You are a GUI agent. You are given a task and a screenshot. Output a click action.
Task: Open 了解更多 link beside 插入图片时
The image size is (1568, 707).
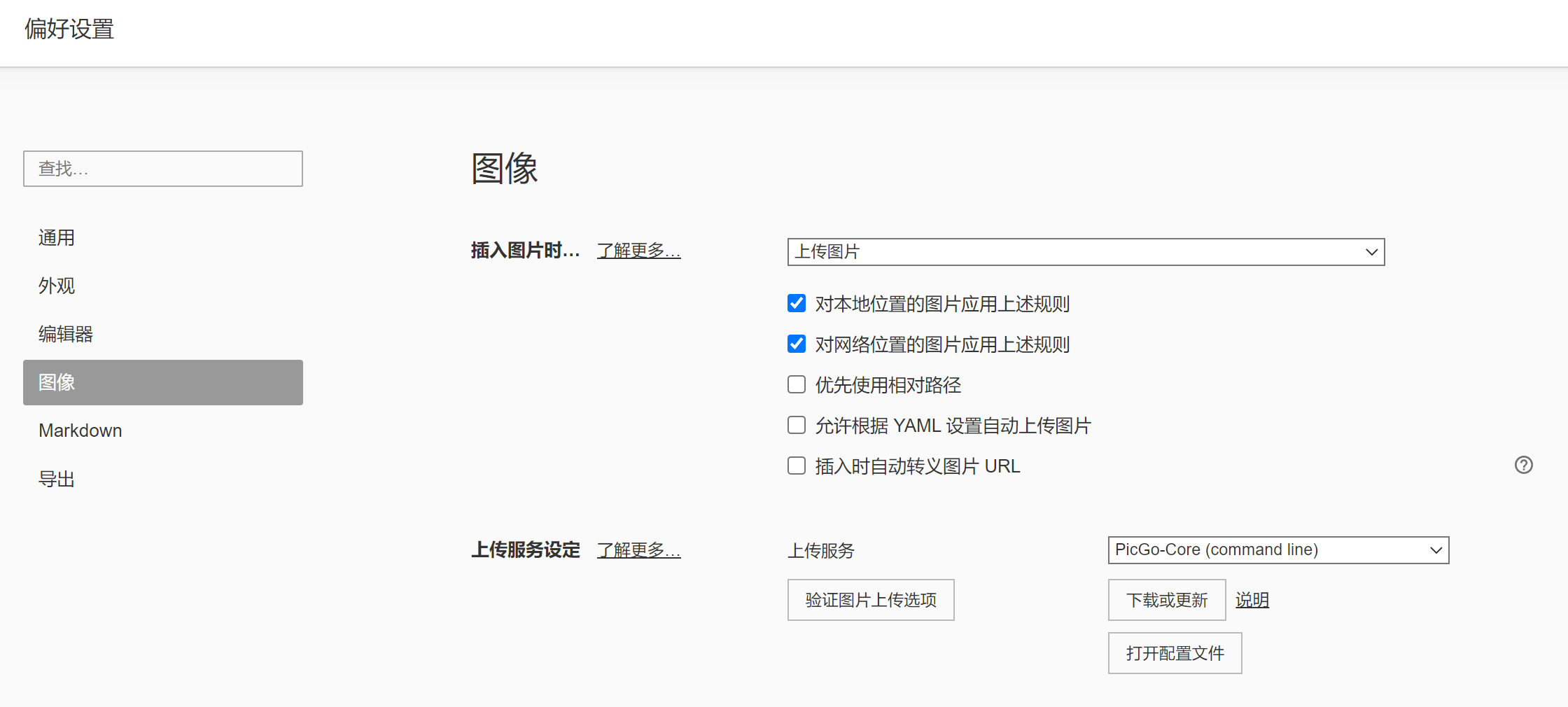[638, 251]
